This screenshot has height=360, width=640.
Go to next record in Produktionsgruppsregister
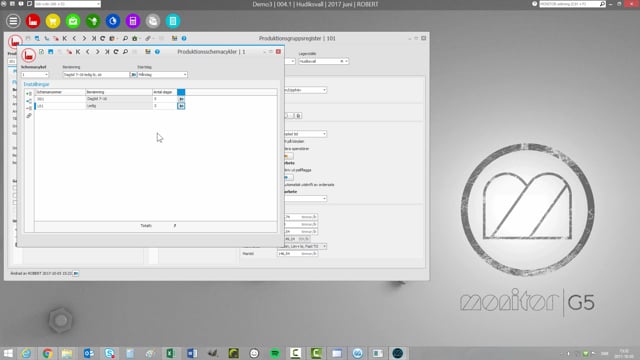(84, 38)
